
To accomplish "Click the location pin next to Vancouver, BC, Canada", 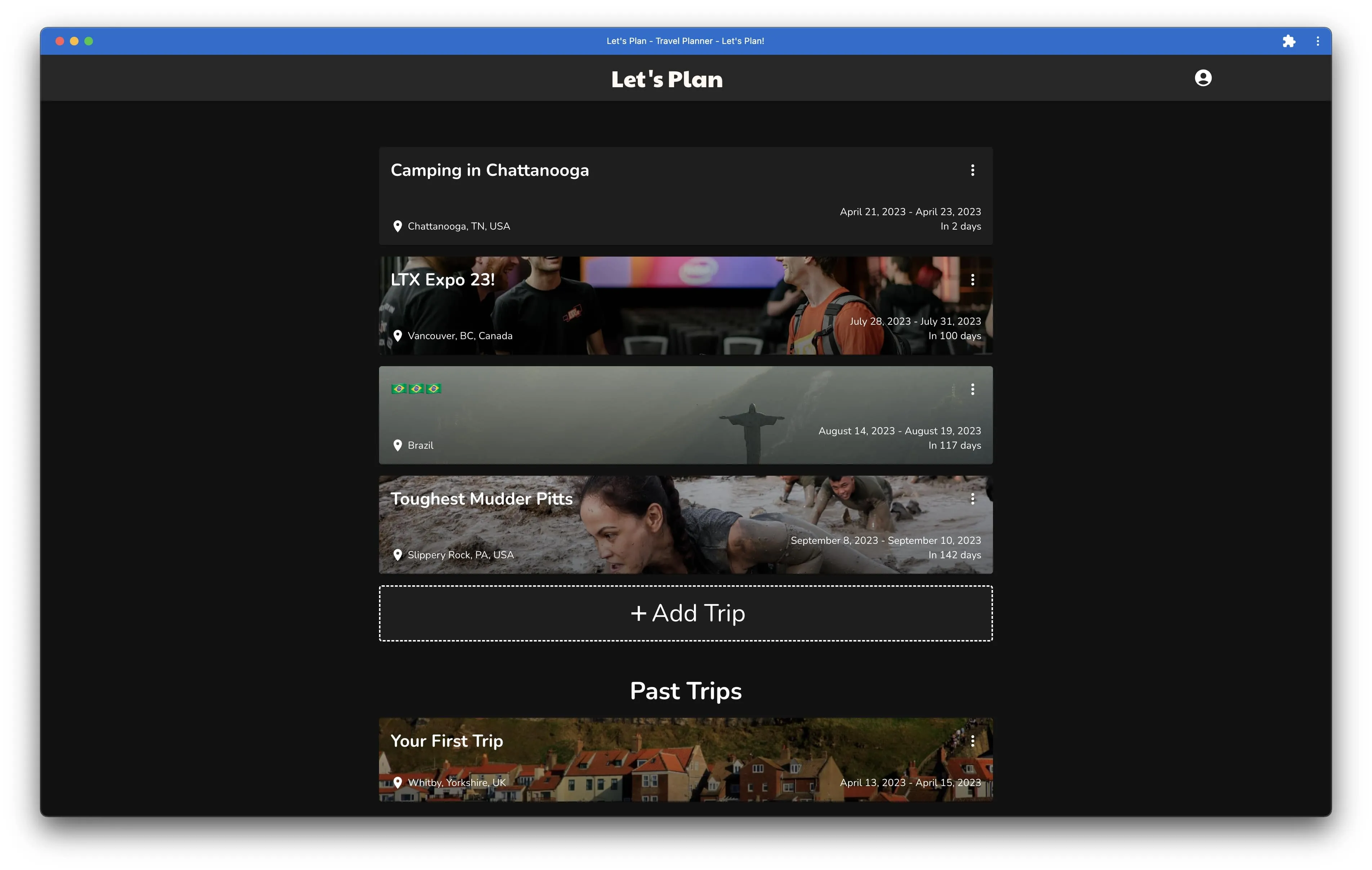I will pyautogui.click(x=398, y=336).
